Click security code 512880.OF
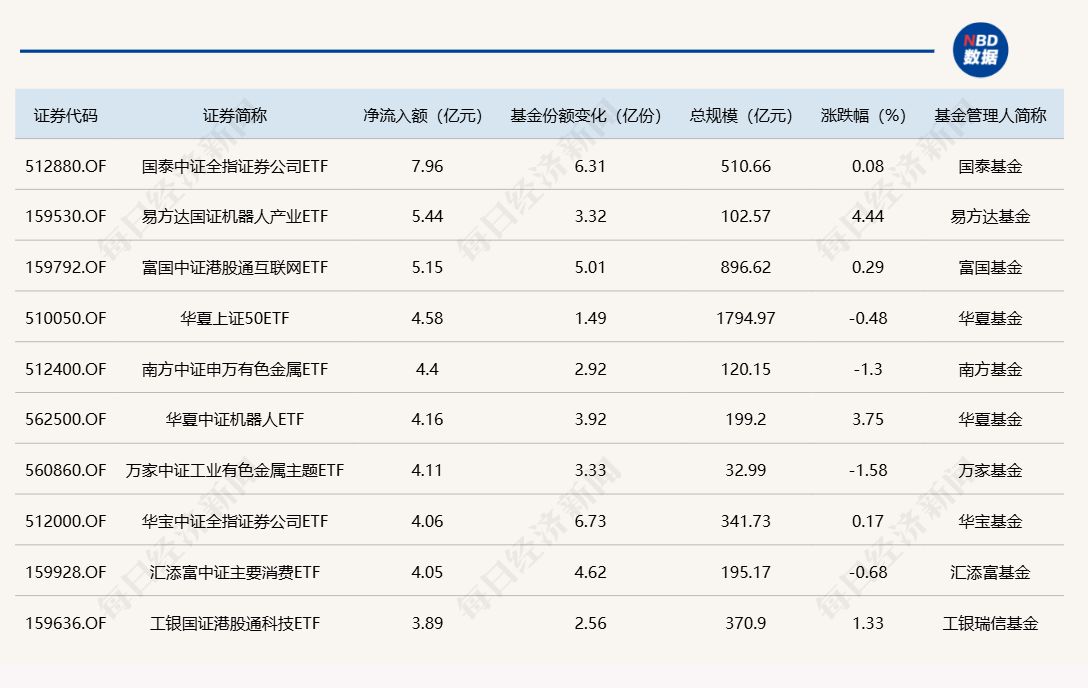1088x688 pixels. point(66,166)
